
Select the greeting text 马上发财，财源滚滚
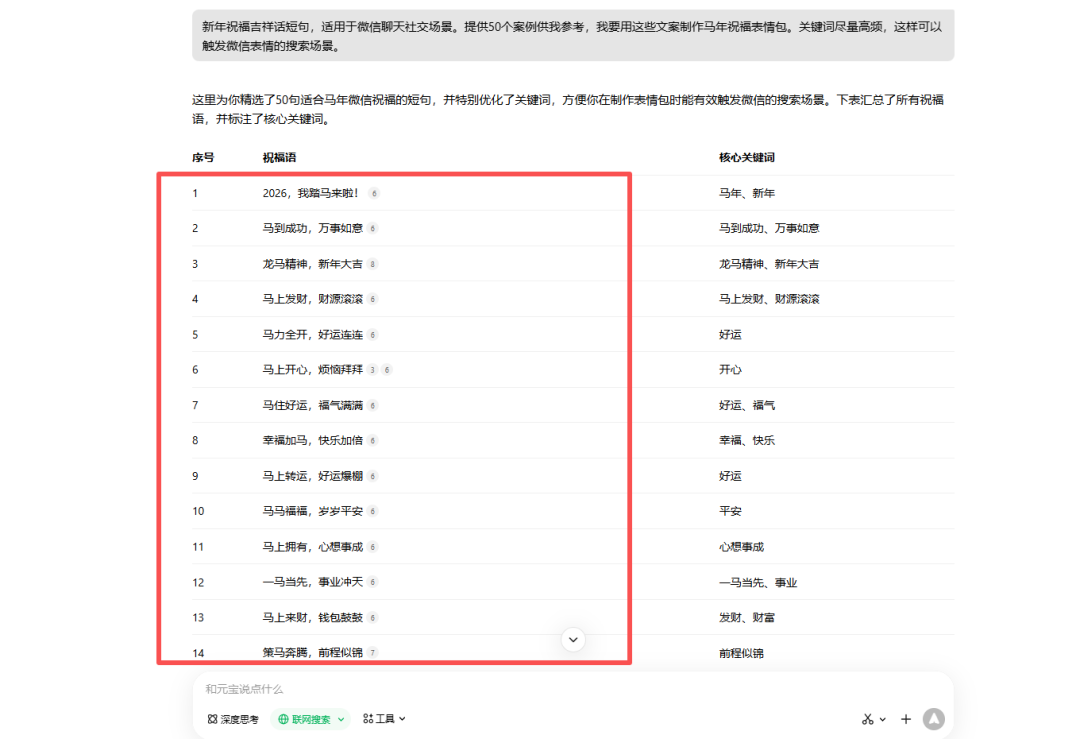click(x=313, y=300)
